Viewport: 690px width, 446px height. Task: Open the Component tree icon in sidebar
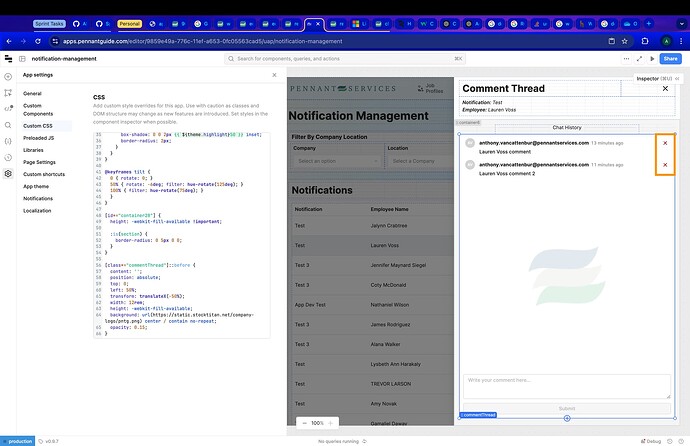(8, 93)
